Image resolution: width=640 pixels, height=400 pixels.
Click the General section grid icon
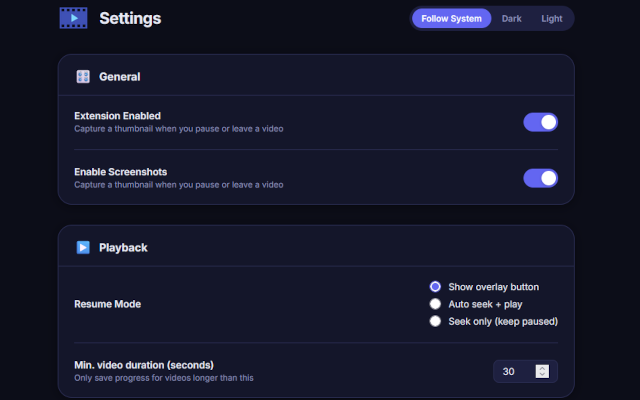[83, 76]
